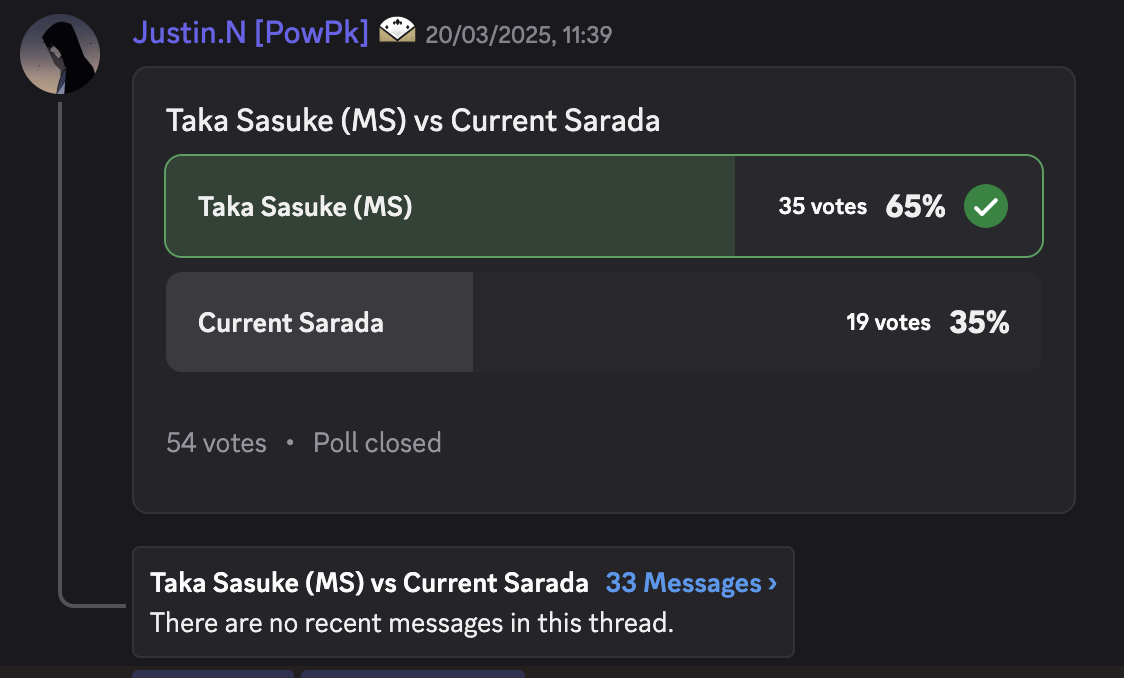Select the Taka Sasuke (MS) answer label
The height and width of the screenshot is (678, 1124).
[305, 207]
